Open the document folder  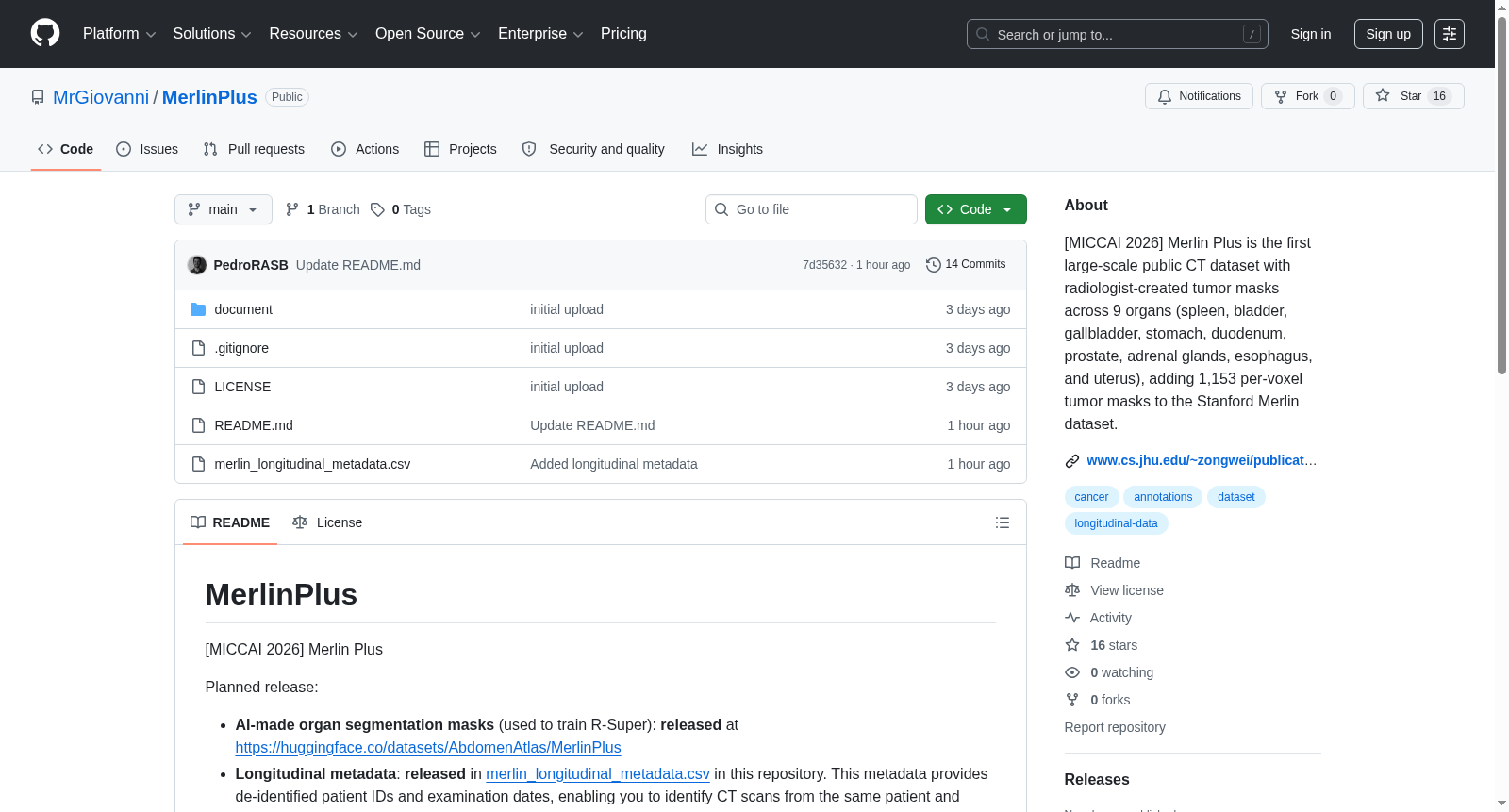pyautogui.click(x=243, y=309)
